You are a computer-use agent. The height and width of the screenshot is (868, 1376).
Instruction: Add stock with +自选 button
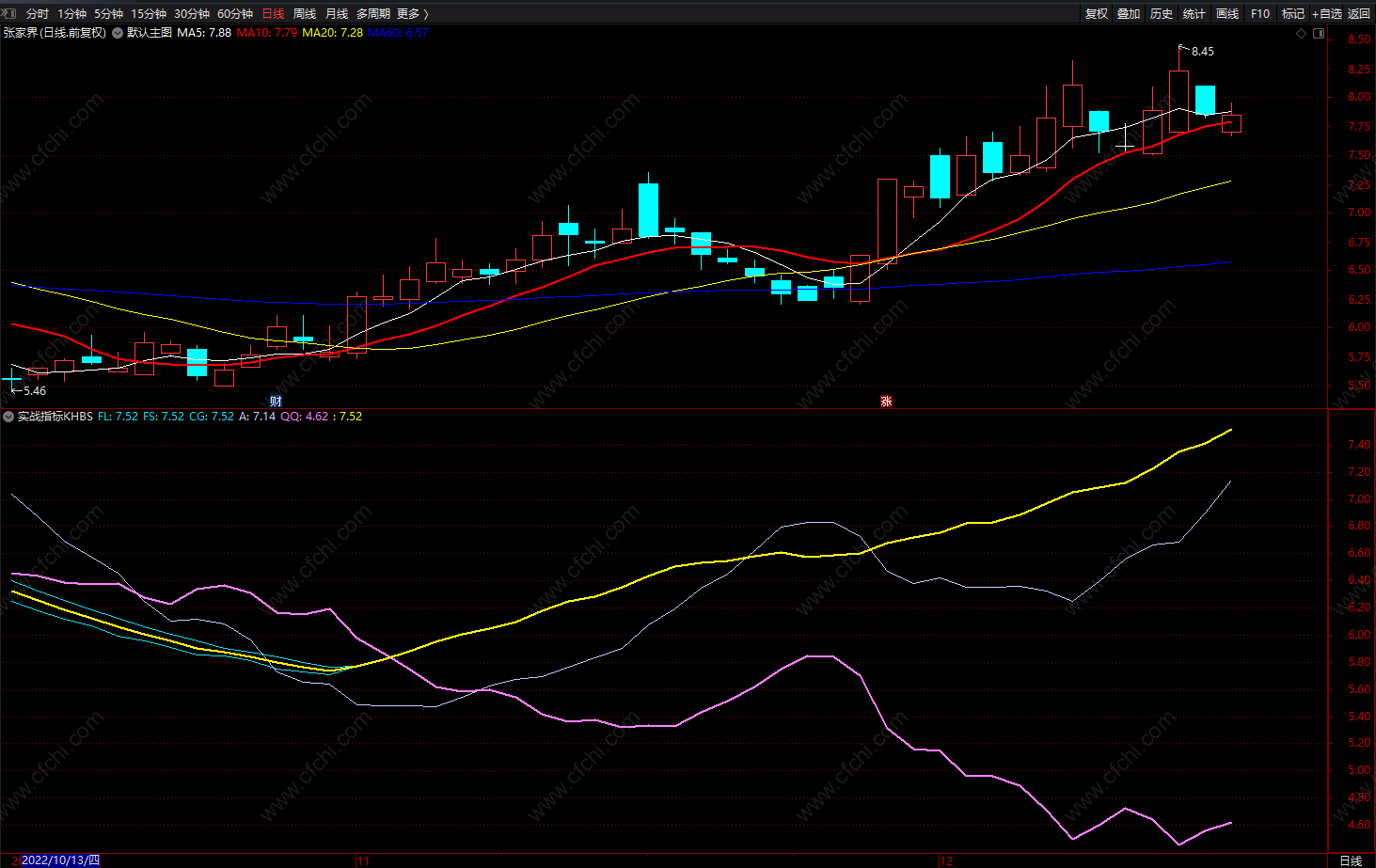[1327, 14]
